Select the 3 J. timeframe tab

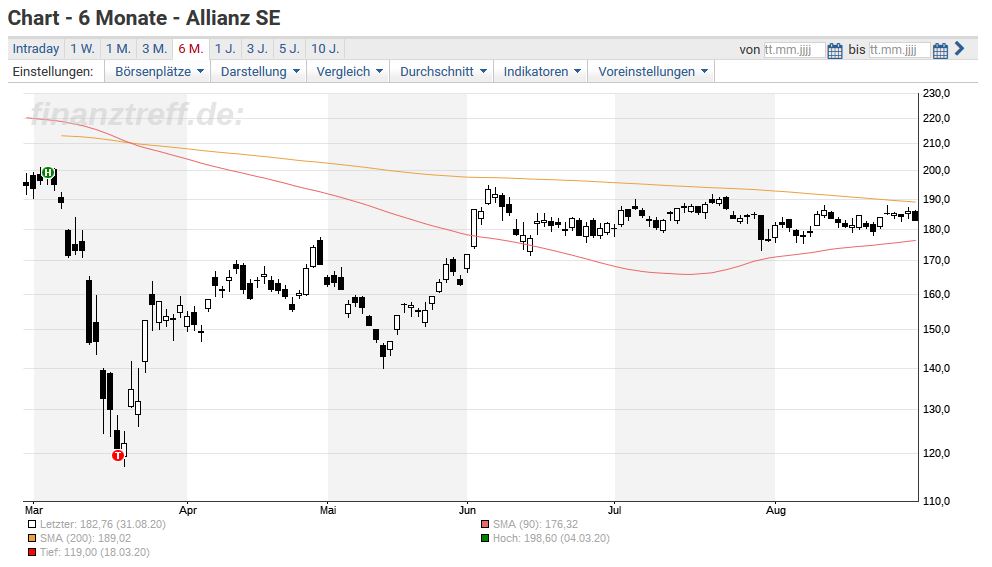(257, 49)
